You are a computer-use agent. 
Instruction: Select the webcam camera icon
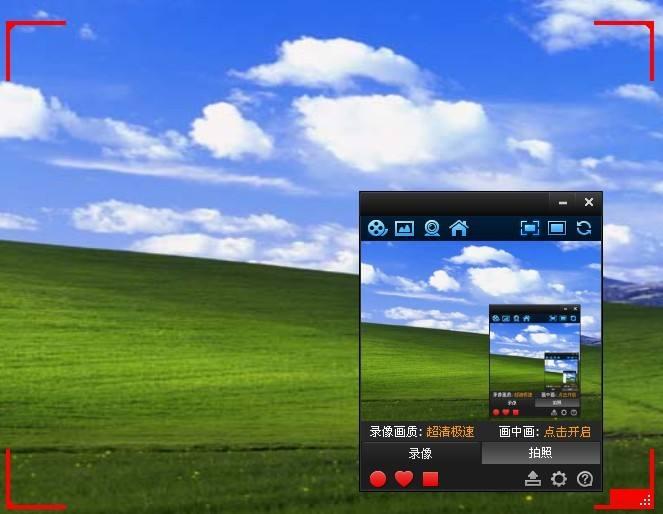coord(432,228)
